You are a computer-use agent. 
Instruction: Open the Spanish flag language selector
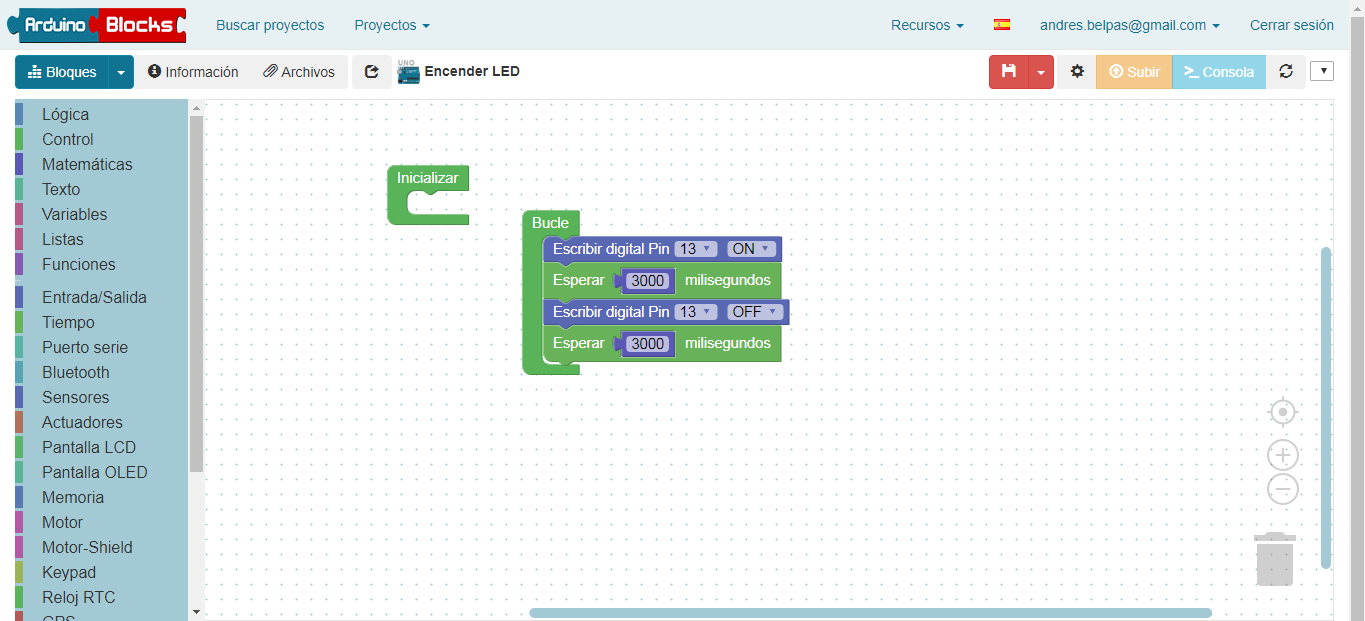1002,25
